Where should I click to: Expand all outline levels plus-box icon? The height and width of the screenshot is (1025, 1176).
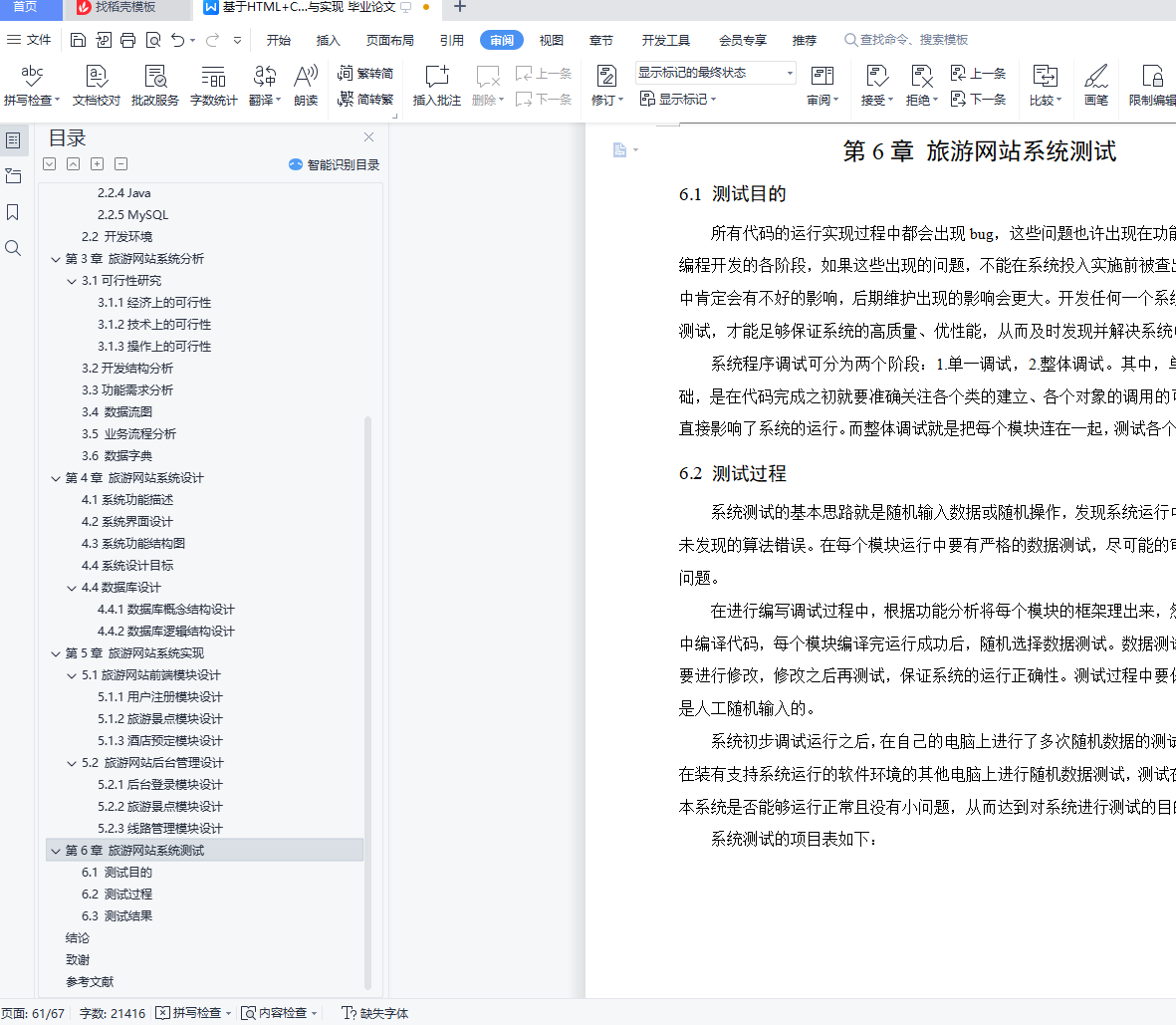click(97, 164)
